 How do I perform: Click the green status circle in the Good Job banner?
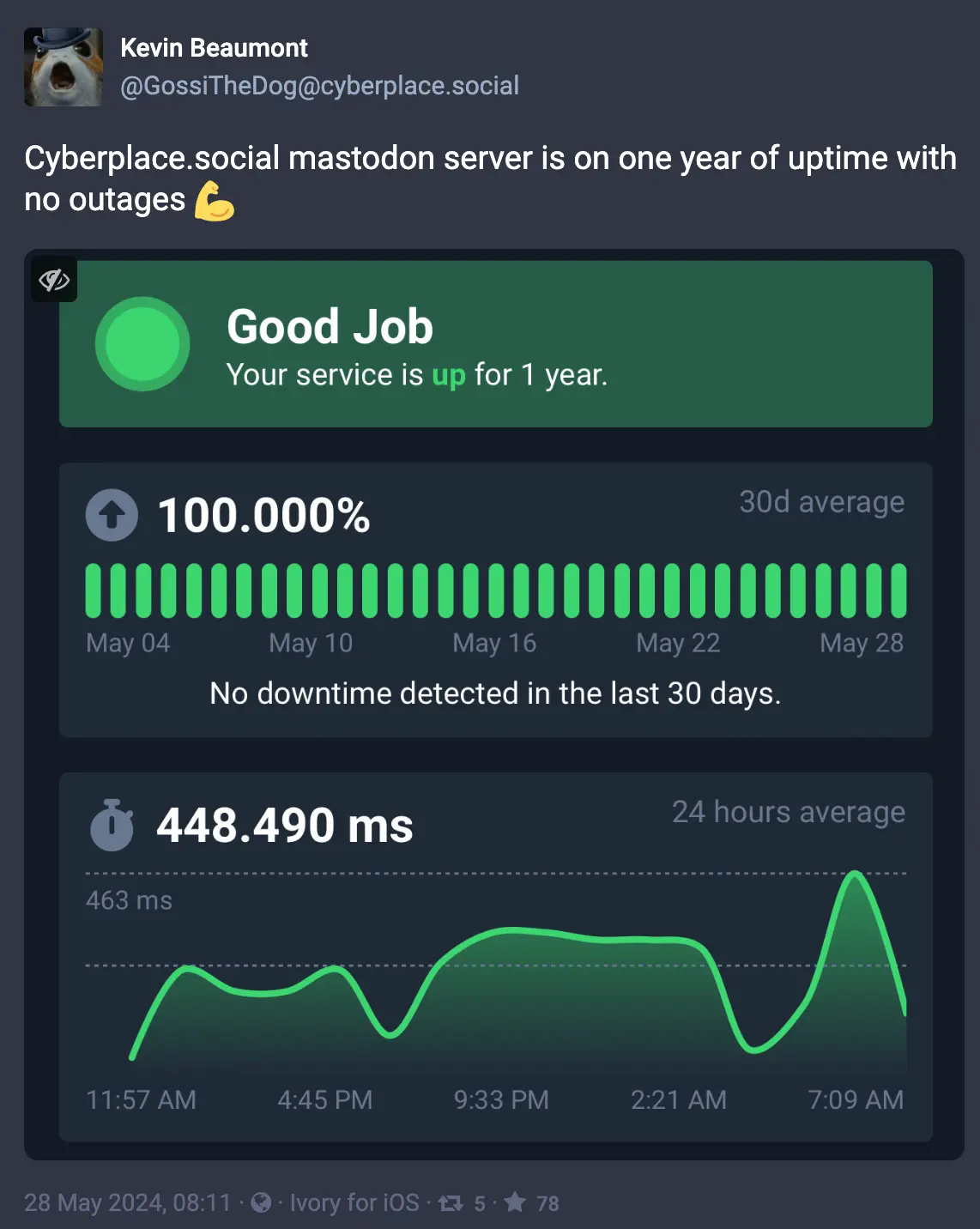142,344
